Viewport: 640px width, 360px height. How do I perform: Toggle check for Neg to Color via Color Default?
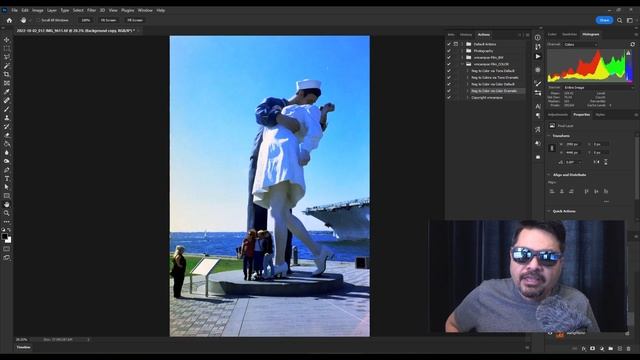pyautogui.click(x=449, y=84)
